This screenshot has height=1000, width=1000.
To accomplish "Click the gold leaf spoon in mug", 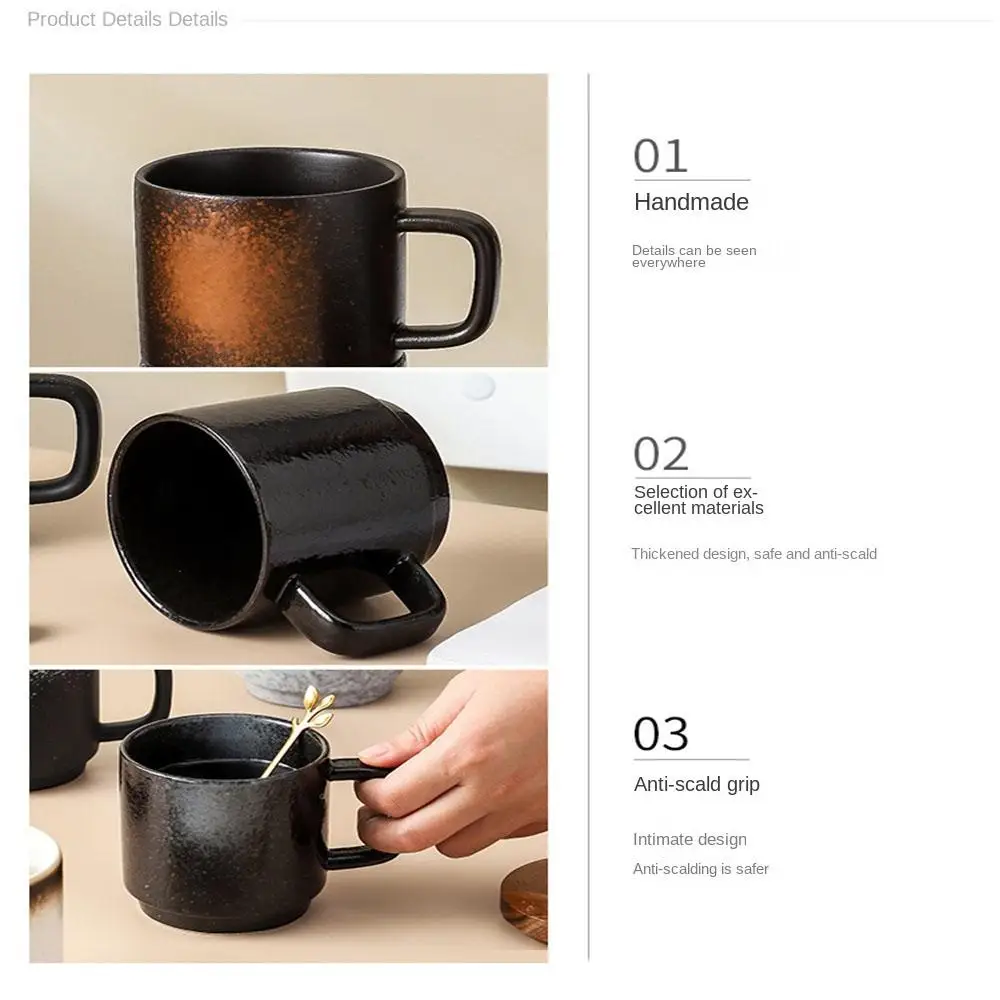I will pyautogui.click(x=298, y=731).
